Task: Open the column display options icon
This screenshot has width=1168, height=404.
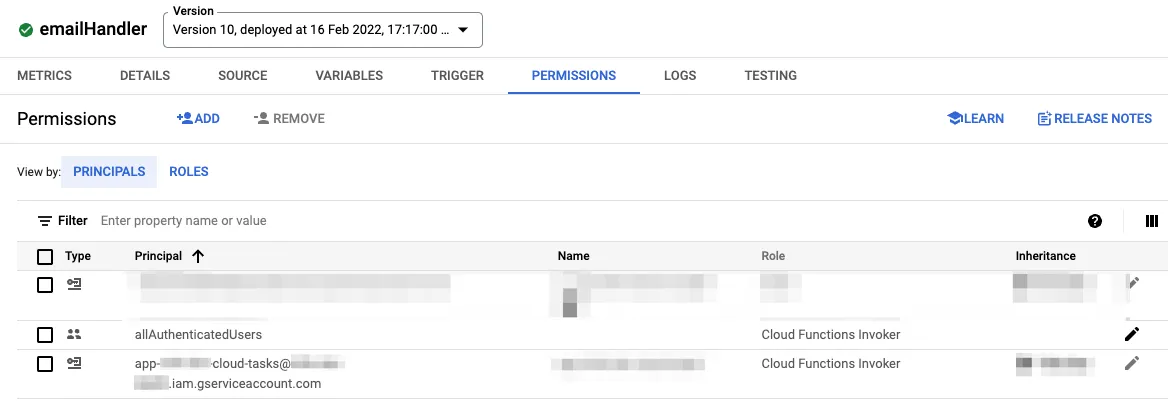Action: pos(1151,221)
